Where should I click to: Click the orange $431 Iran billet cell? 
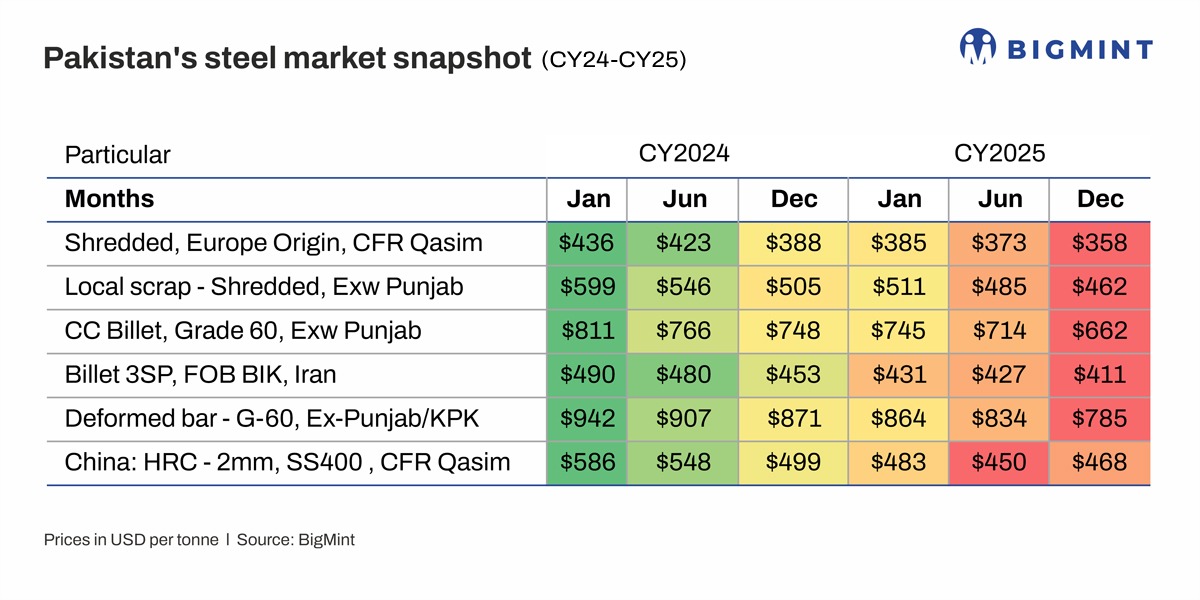pos(899,375)
